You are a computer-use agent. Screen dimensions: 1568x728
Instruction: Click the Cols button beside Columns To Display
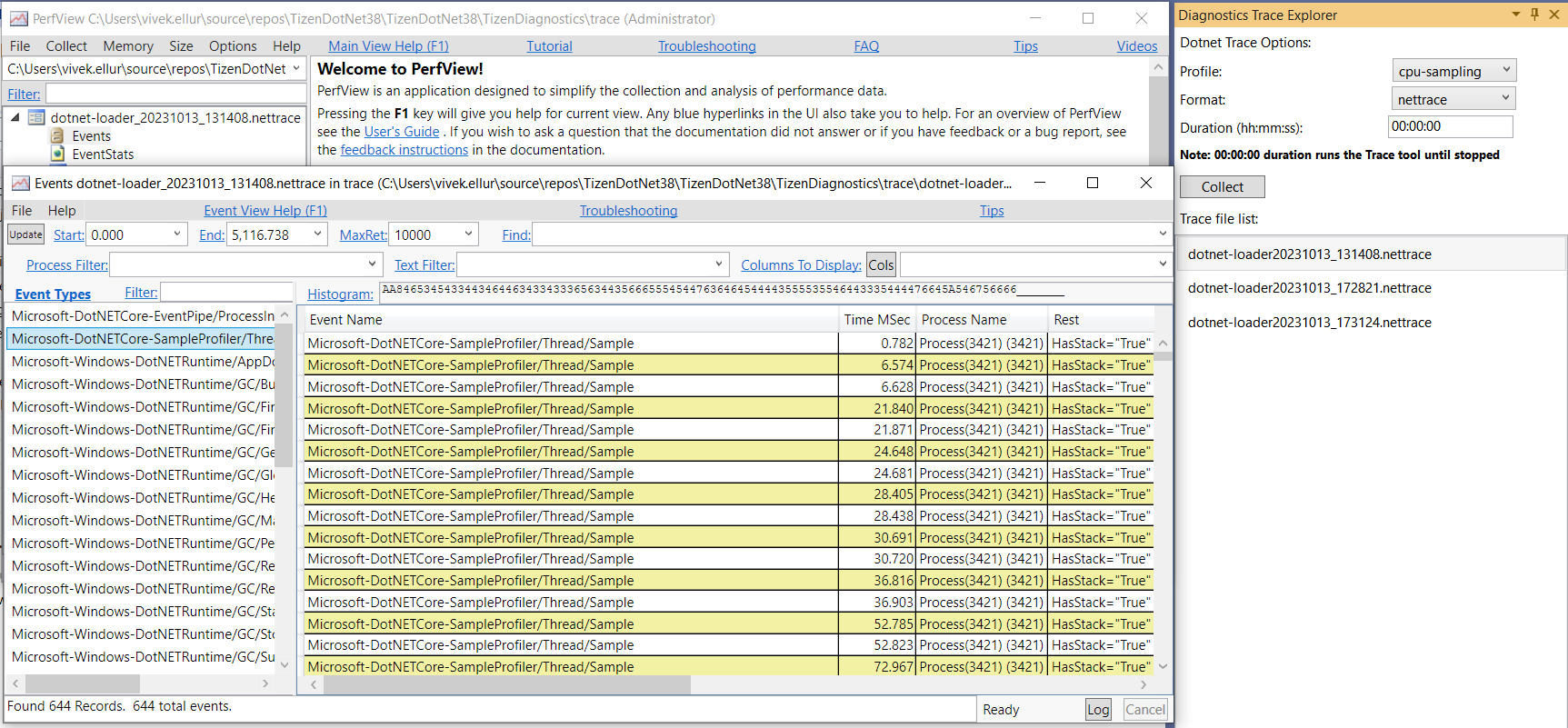click(880, 265)
